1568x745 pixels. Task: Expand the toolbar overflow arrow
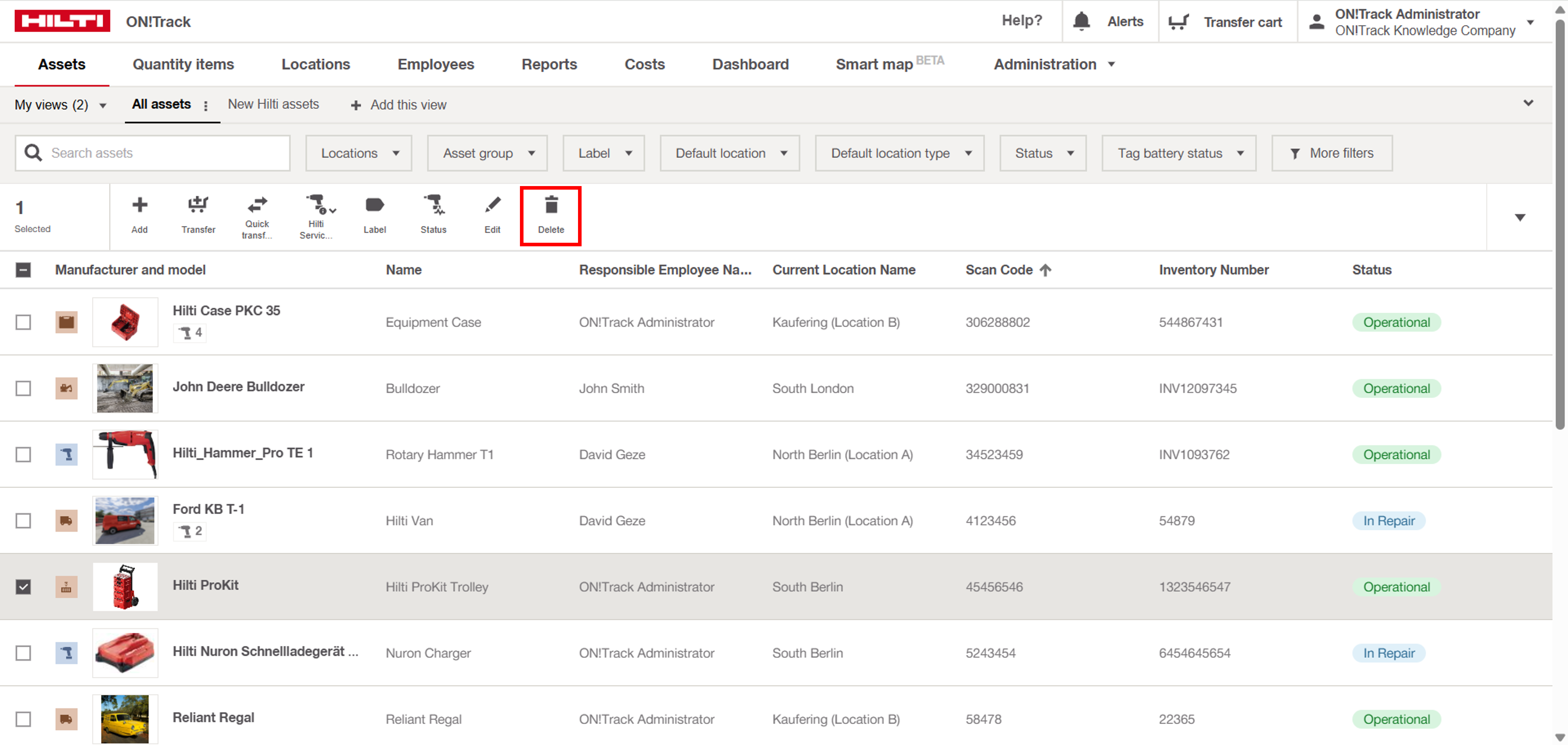[x=1520, y=218]
